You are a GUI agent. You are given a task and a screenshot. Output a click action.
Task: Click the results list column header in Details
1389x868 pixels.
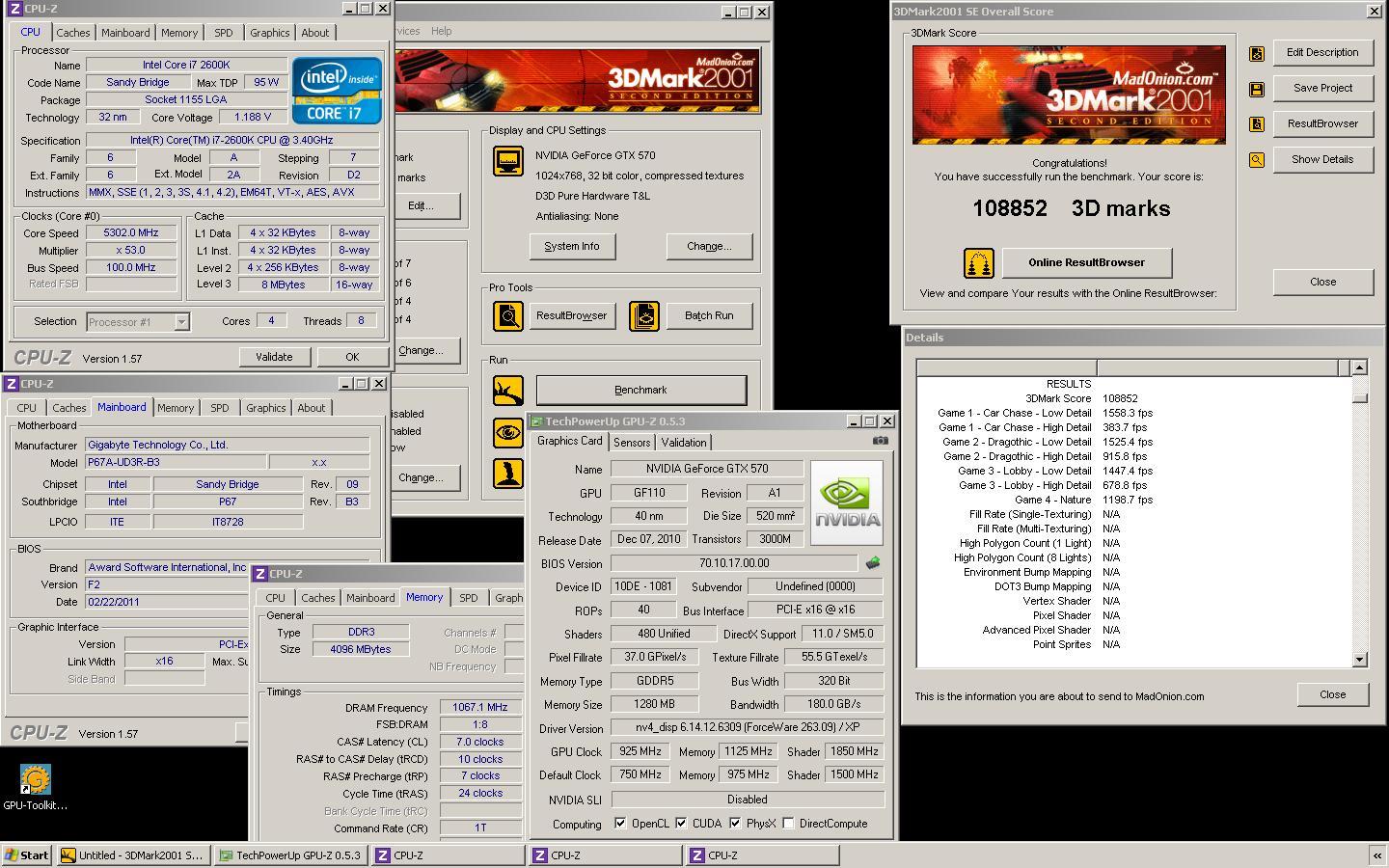coord(1133,367)
